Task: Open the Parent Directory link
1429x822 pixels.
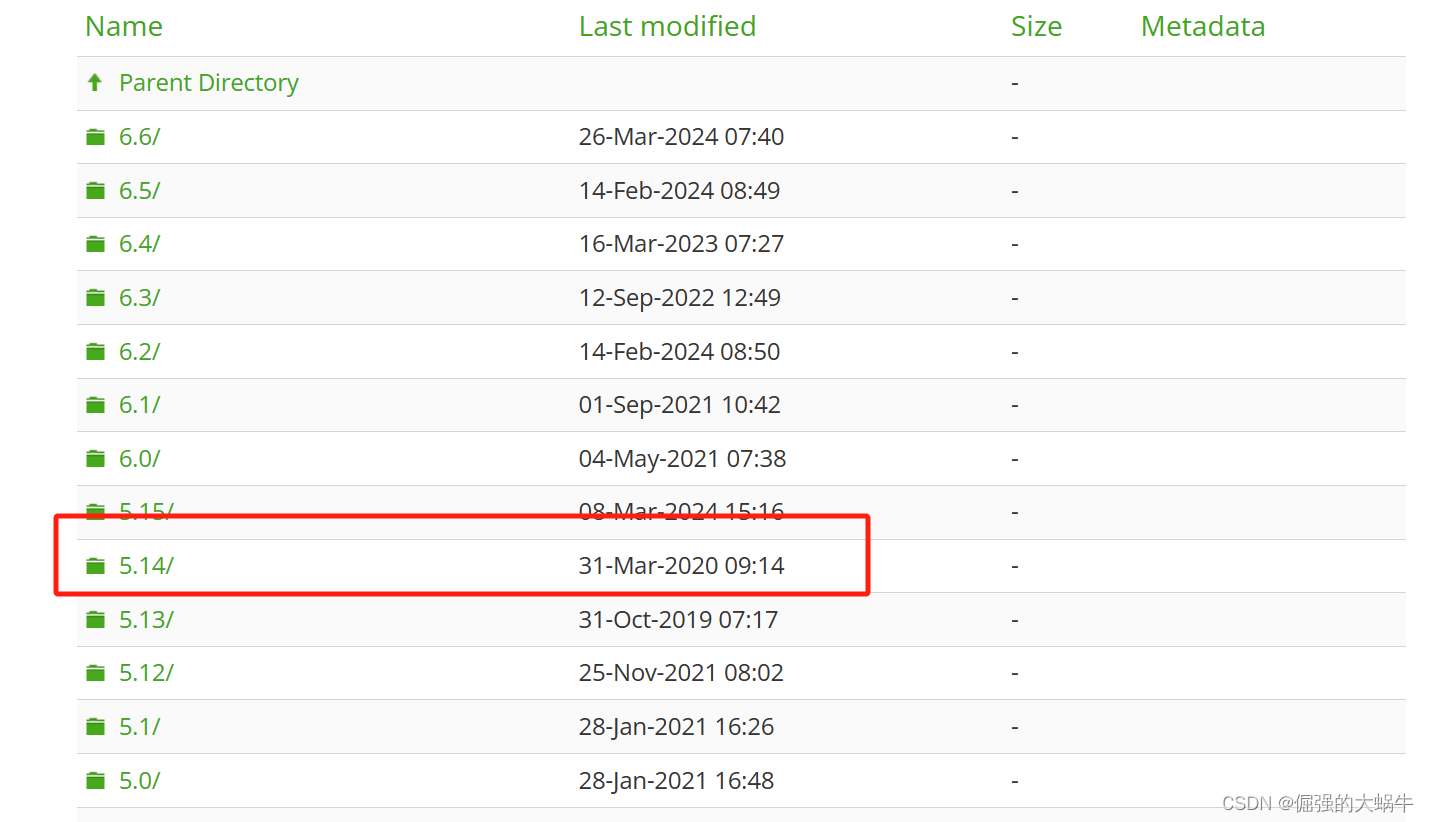Action: click(208, 83)
